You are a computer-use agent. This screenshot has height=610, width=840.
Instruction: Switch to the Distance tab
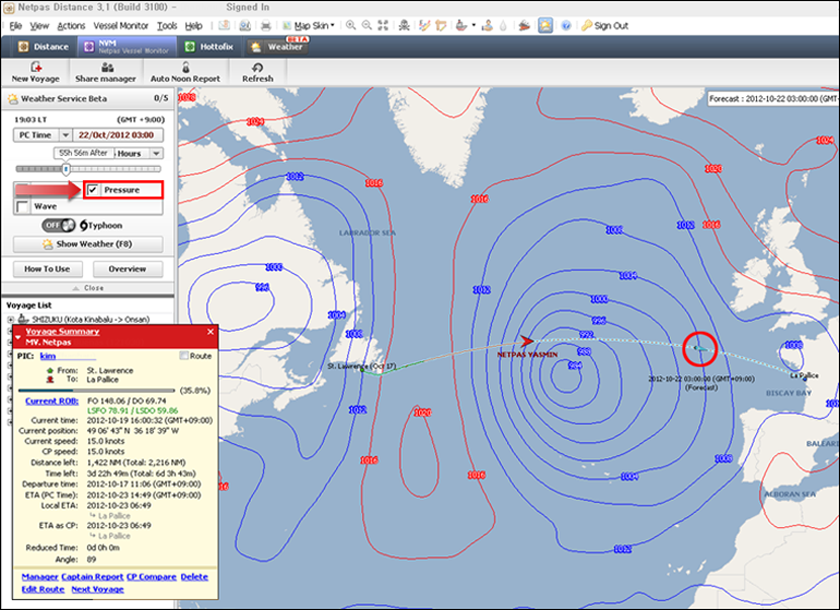43,47
